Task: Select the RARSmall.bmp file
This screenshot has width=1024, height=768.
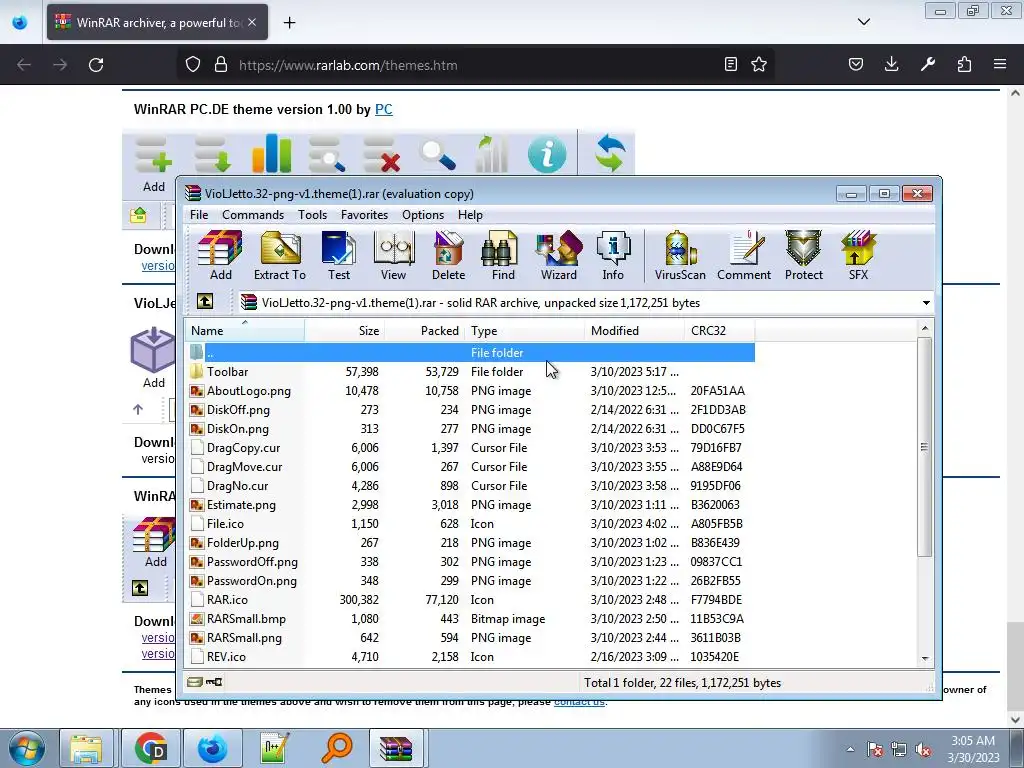Action: tap(470, 618)
